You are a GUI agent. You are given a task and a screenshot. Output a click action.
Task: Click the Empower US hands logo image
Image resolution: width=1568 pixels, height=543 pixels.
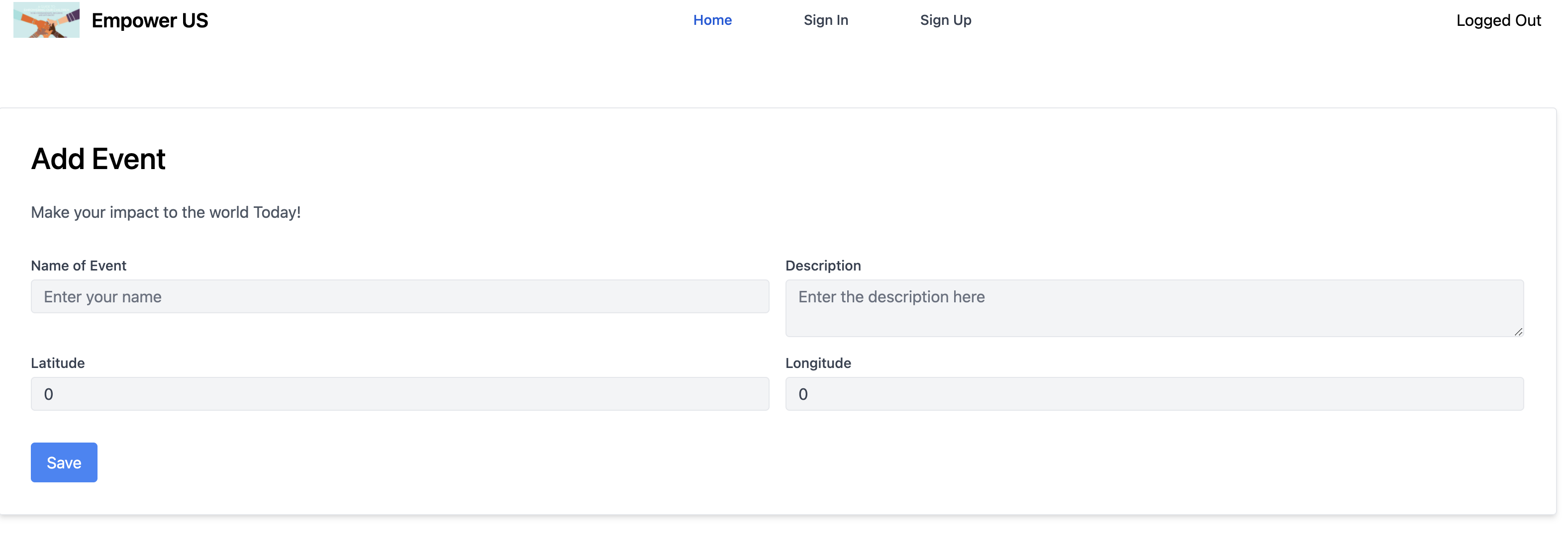click(x=46, y=20)
